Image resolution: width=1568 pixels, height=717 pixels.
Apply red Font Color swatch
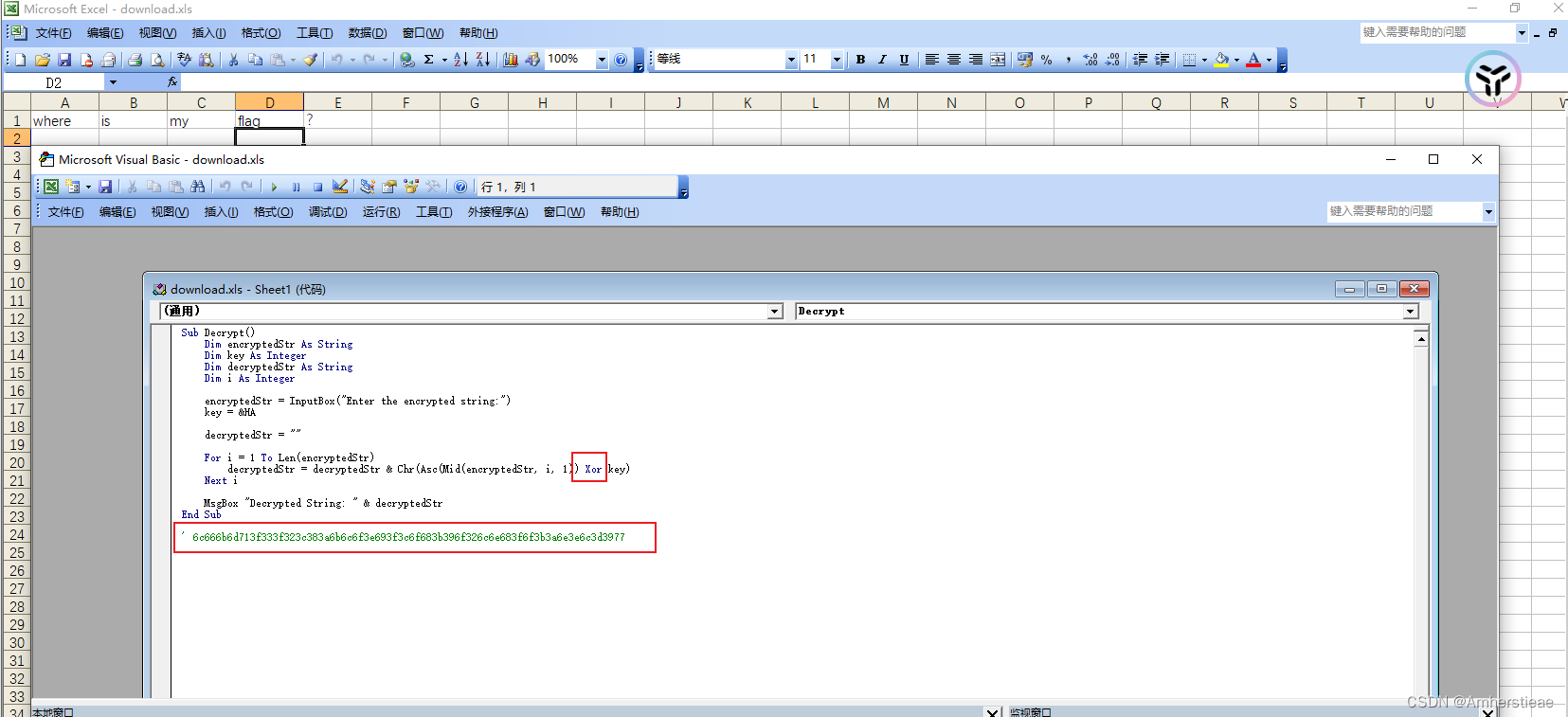[x=1253, y=60]
